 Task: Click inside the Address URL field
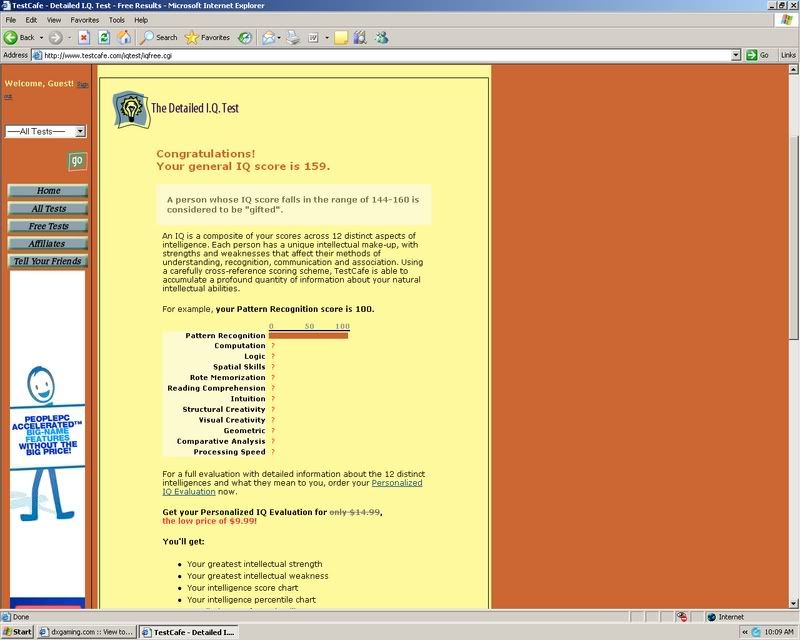click(400, 55)
